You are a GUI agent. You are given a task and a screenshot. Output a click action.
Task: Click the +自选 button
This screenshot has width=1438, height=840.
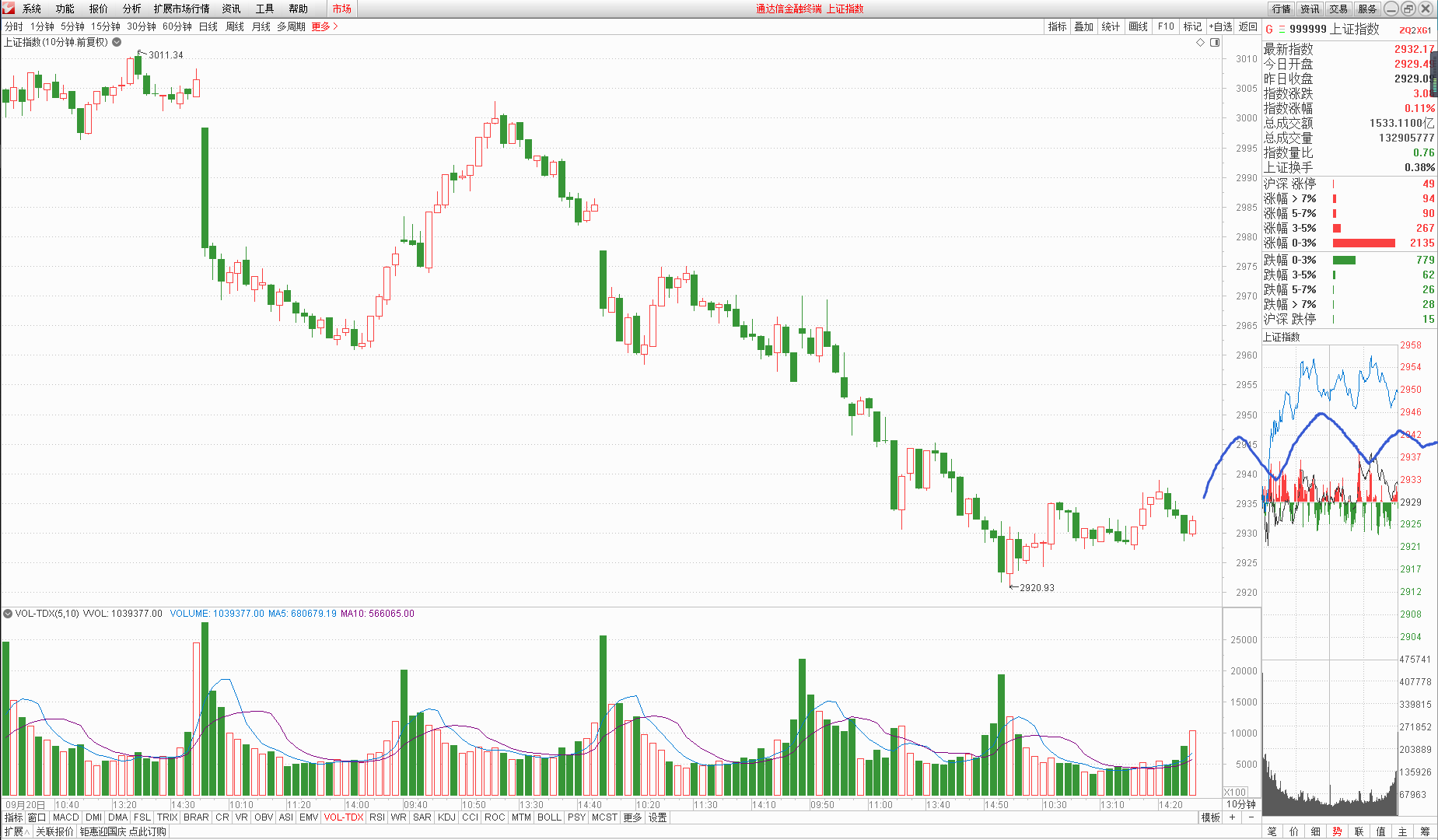[x=1220, y=26]
